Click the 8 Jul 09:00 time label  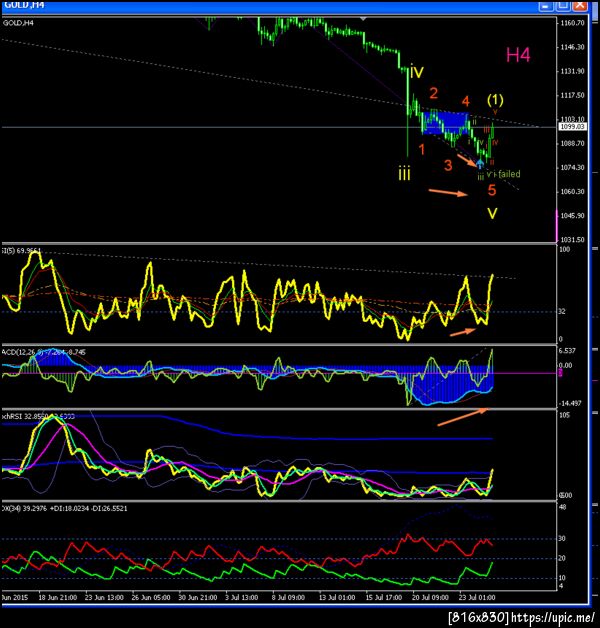point(288,597)
